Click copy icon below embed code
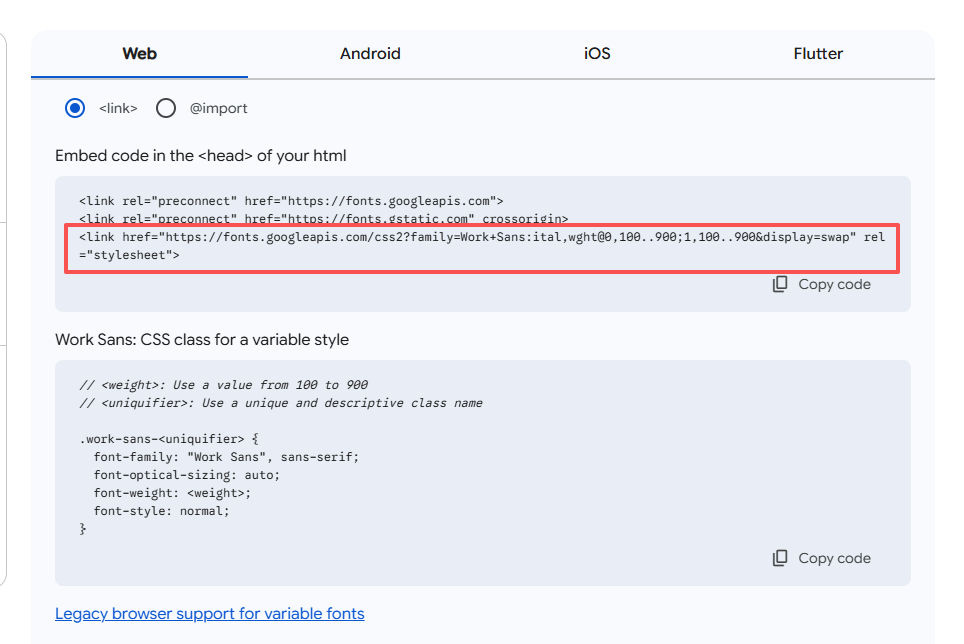This screenshot has height=644, width=964. point(780,284)
